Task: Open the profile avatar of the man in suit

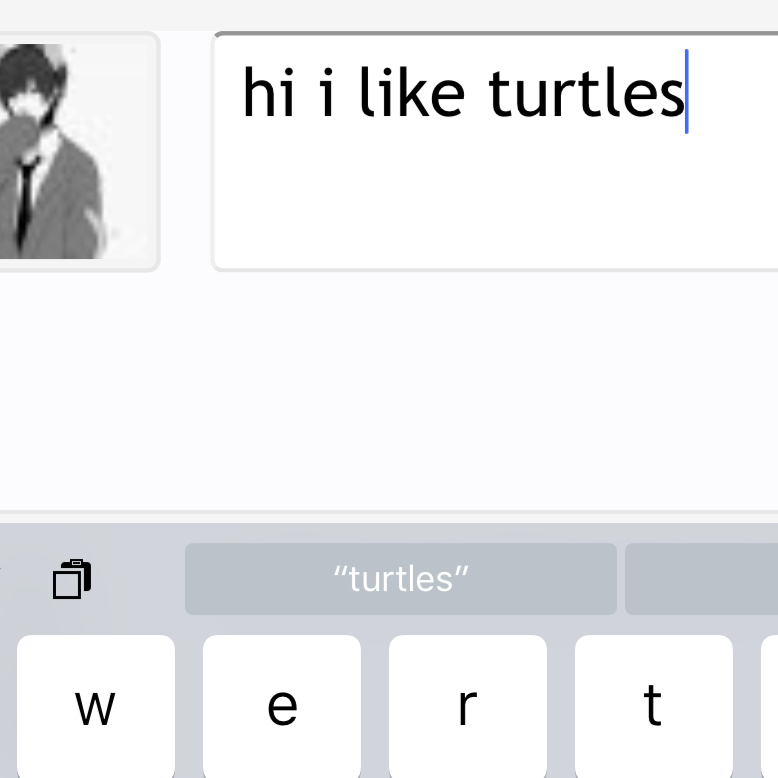Action: [x=77, y=151]
